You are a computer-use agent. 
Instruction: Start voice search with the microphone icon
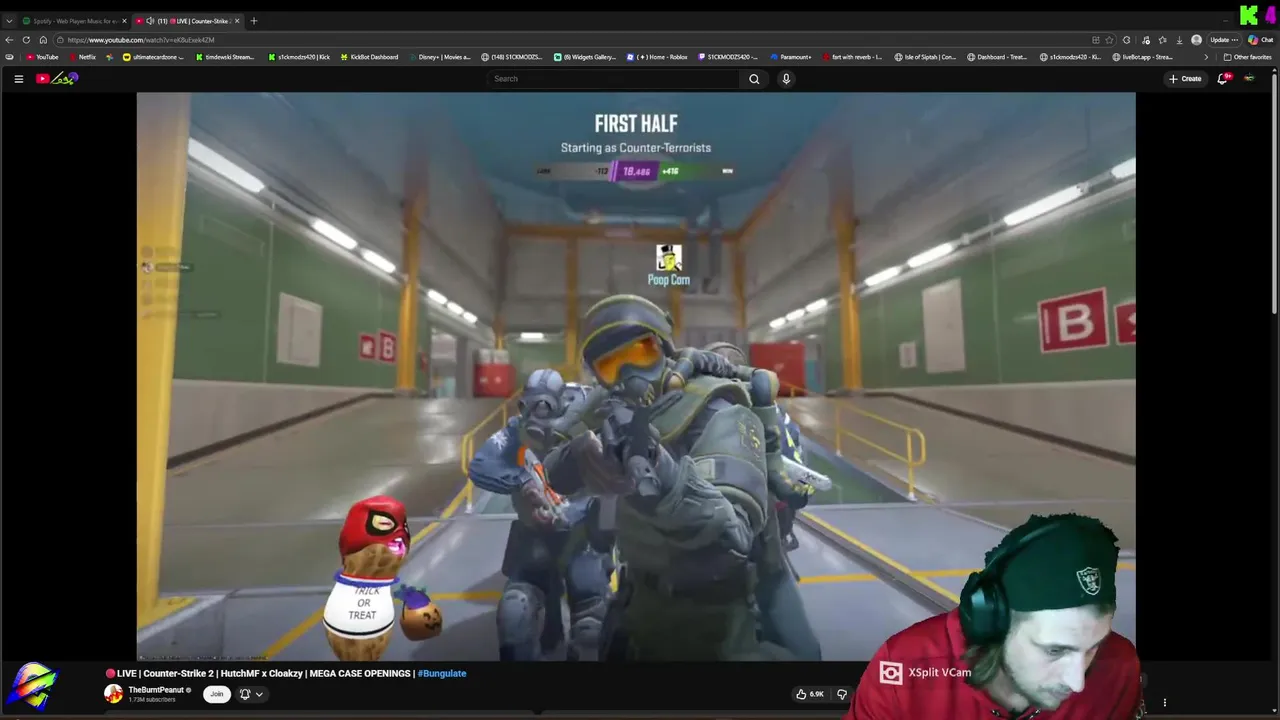point(786,79)
